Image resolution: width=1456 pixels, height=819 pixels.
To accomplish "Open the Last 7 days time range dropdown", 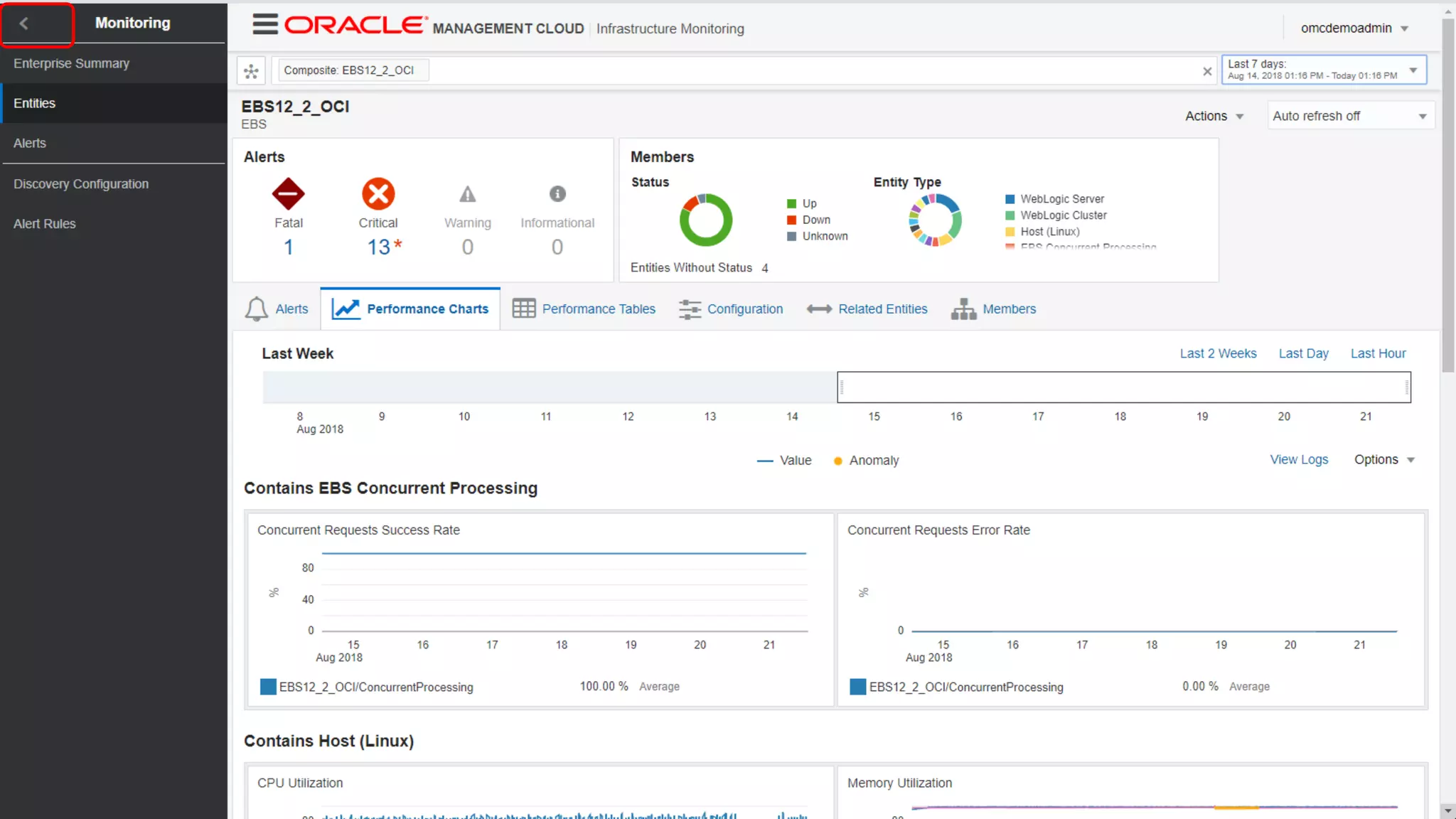I will pos(1324,70).
